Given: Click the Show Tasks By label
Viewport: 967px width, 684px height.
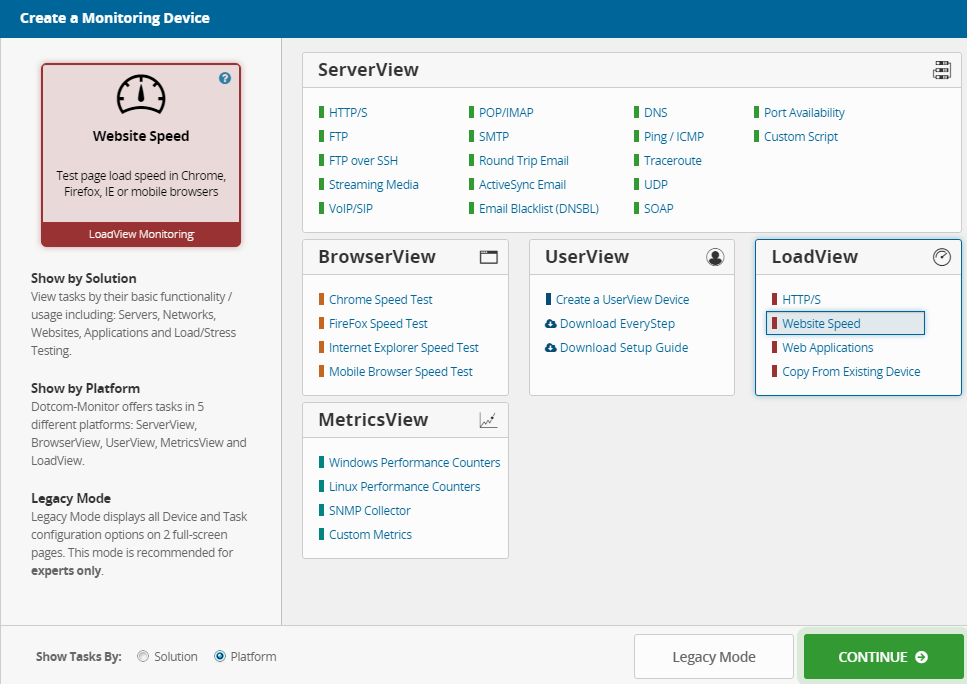Looking at the screenshot, I should (78, 657).
